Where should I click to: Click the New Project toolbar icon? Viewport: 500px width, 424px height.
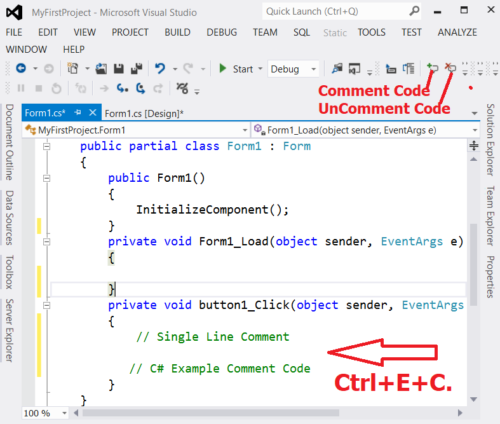coord(73,69)
